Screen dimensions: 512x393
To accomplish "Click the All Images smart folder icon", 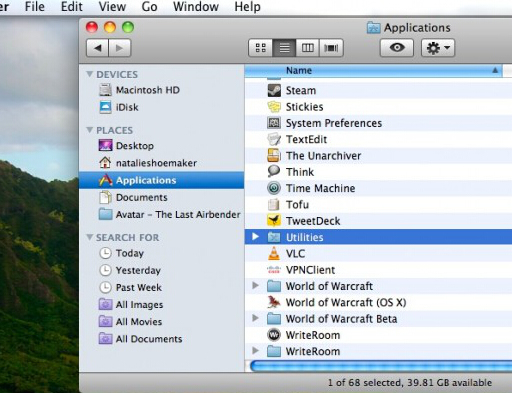I will point(105,304).
